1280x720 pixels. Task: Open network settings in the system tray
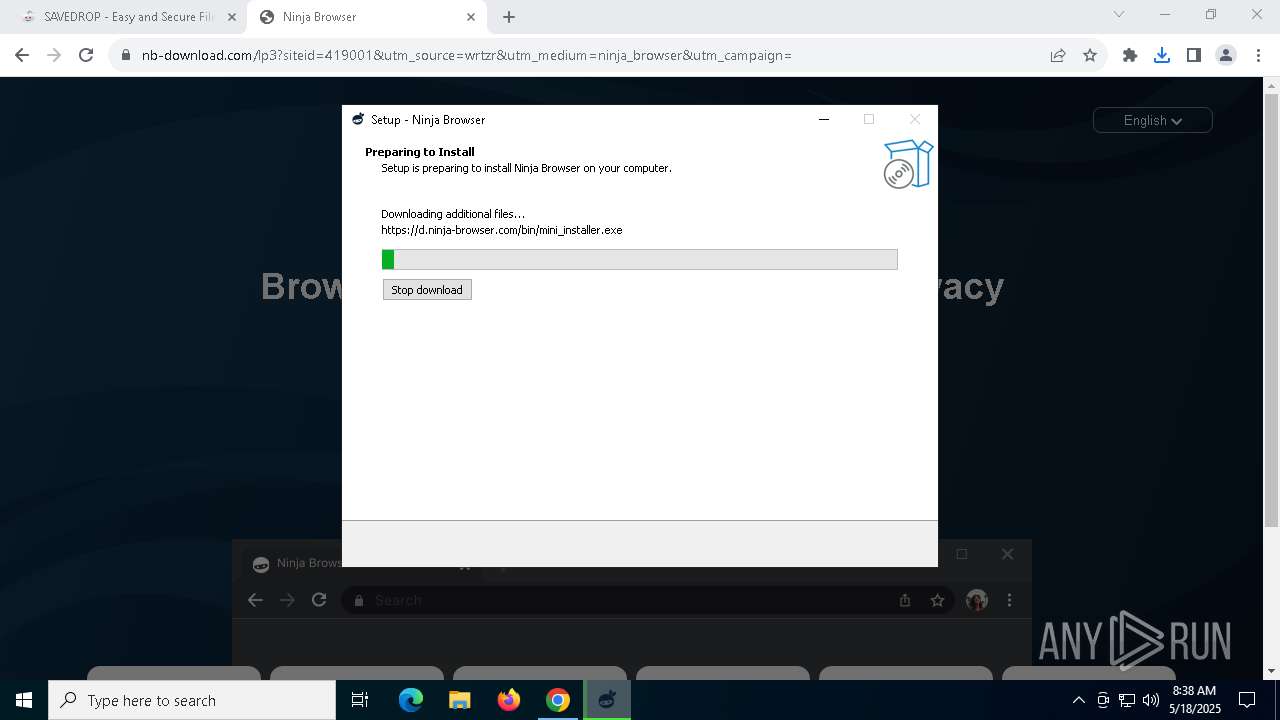tap(1127, 700)
